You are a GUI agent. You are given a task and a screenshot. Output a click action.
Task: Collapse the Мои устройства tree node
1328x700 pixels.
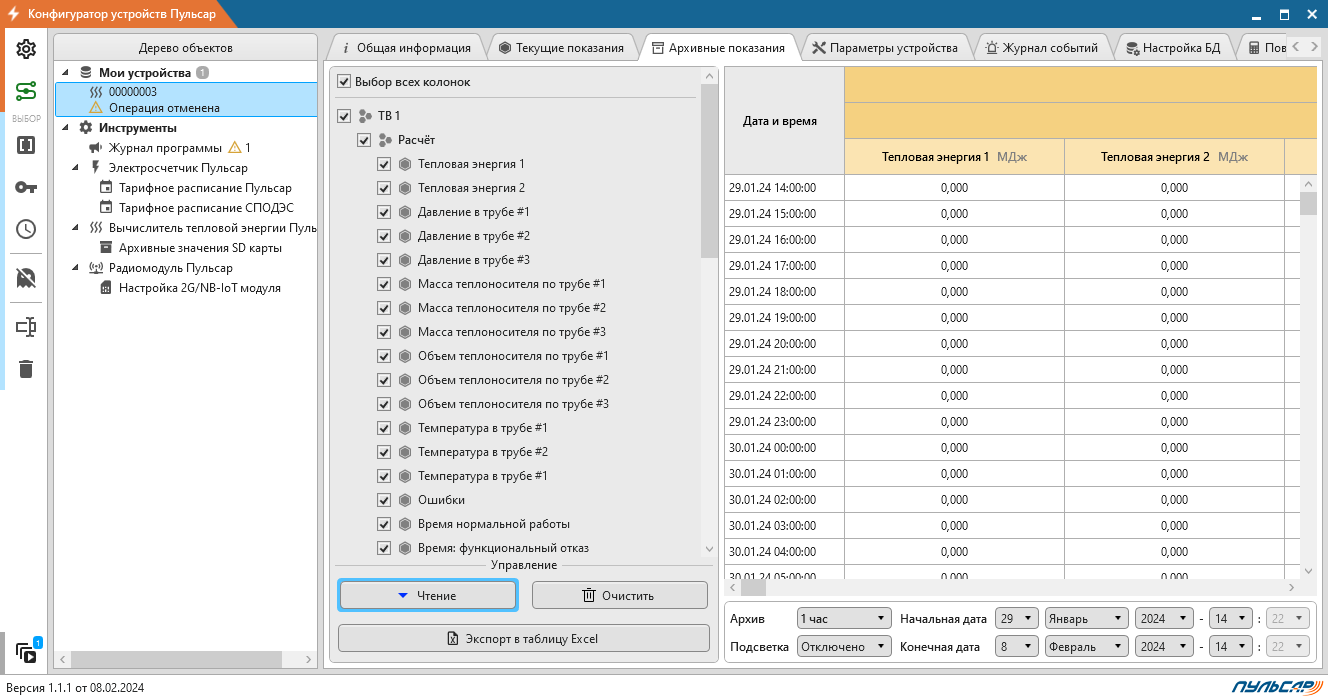point(66,72)
